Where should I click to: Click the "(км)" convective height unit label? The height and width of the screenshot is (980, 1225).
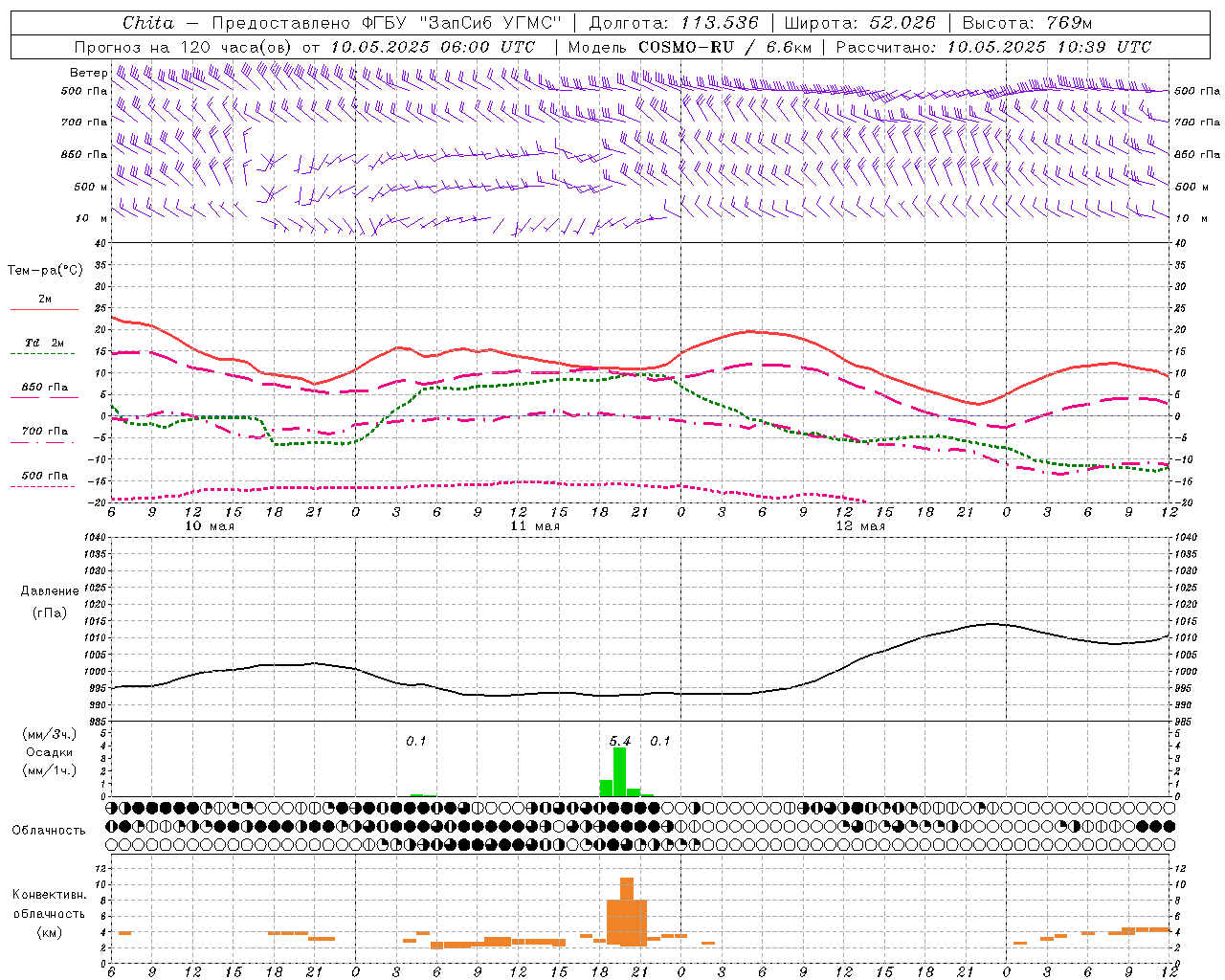(x=49, y=932)
